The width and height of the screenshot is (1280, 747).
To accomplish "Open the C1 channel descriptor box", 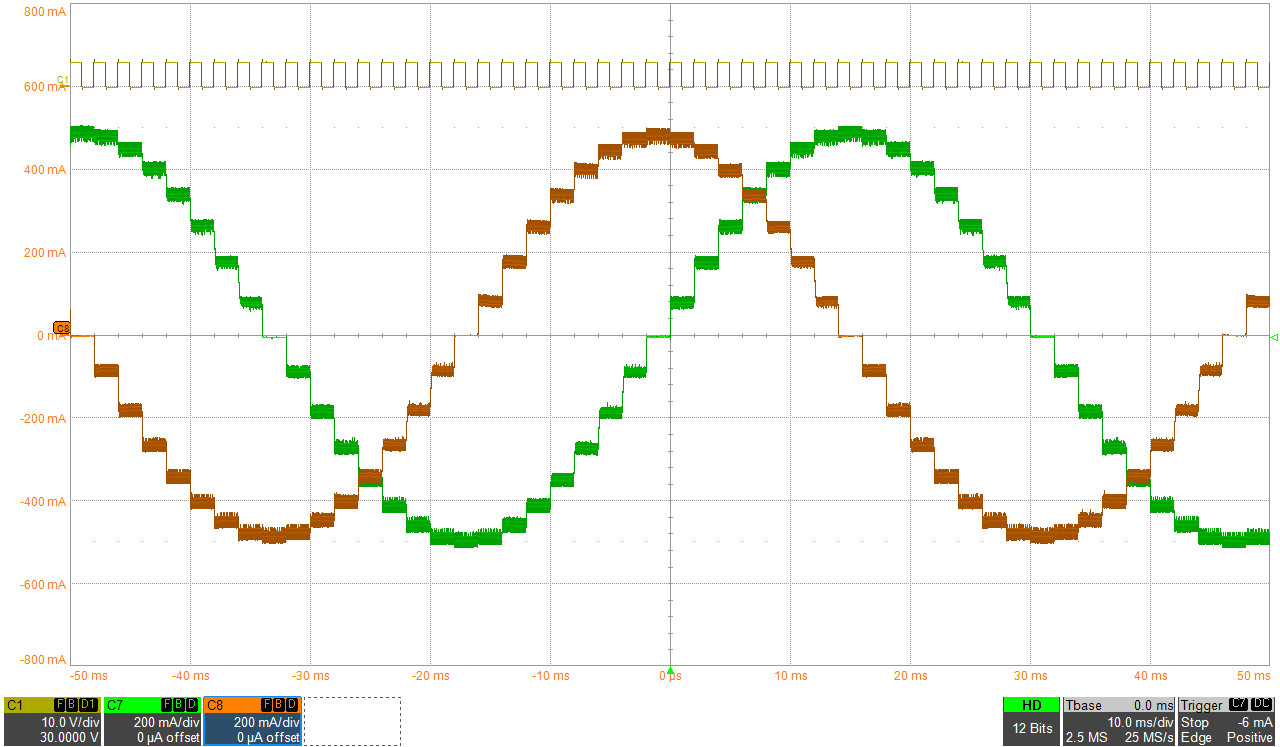I will coord(51,721).
